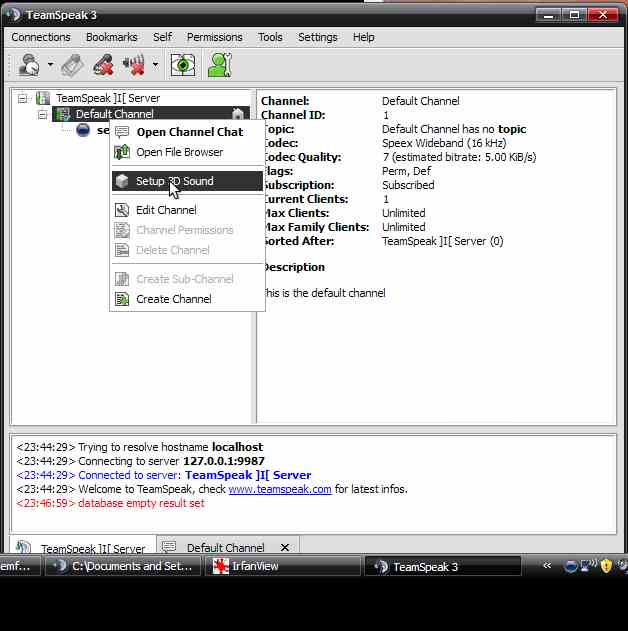Switch to IrfanView from the taskbar

282,566
